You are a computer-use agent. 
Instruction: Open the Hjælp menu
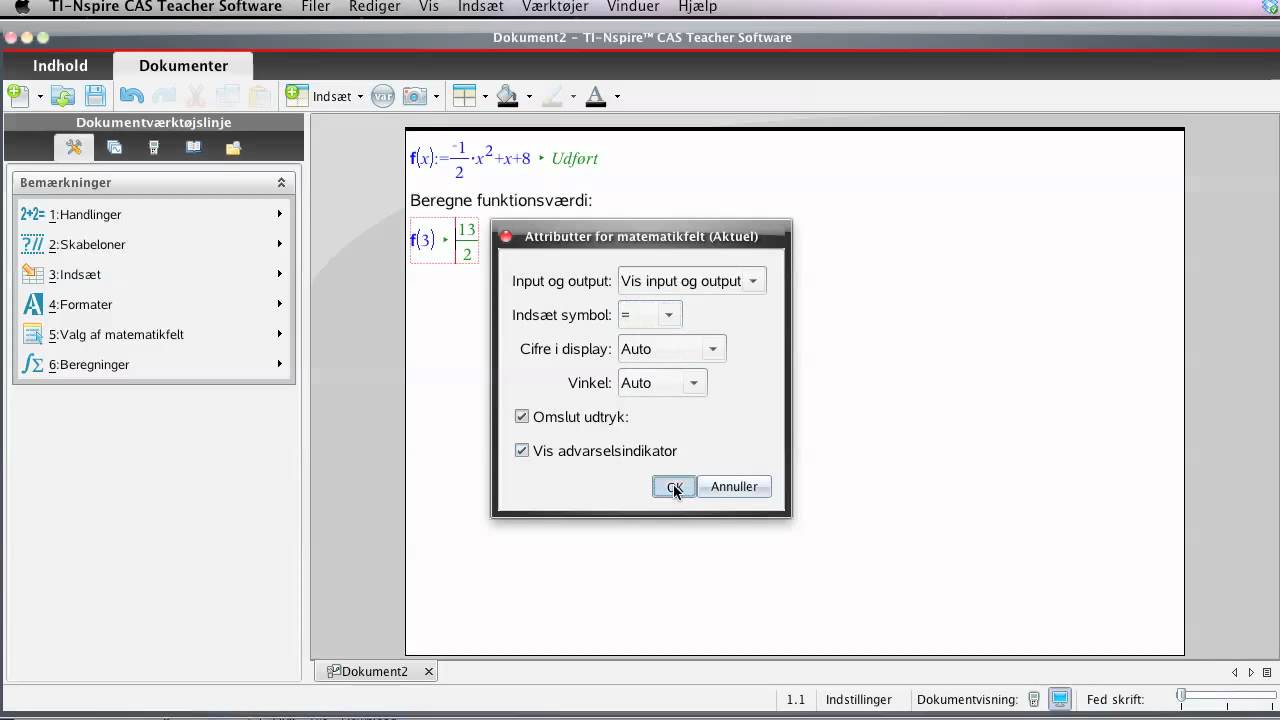pos(698,6)
